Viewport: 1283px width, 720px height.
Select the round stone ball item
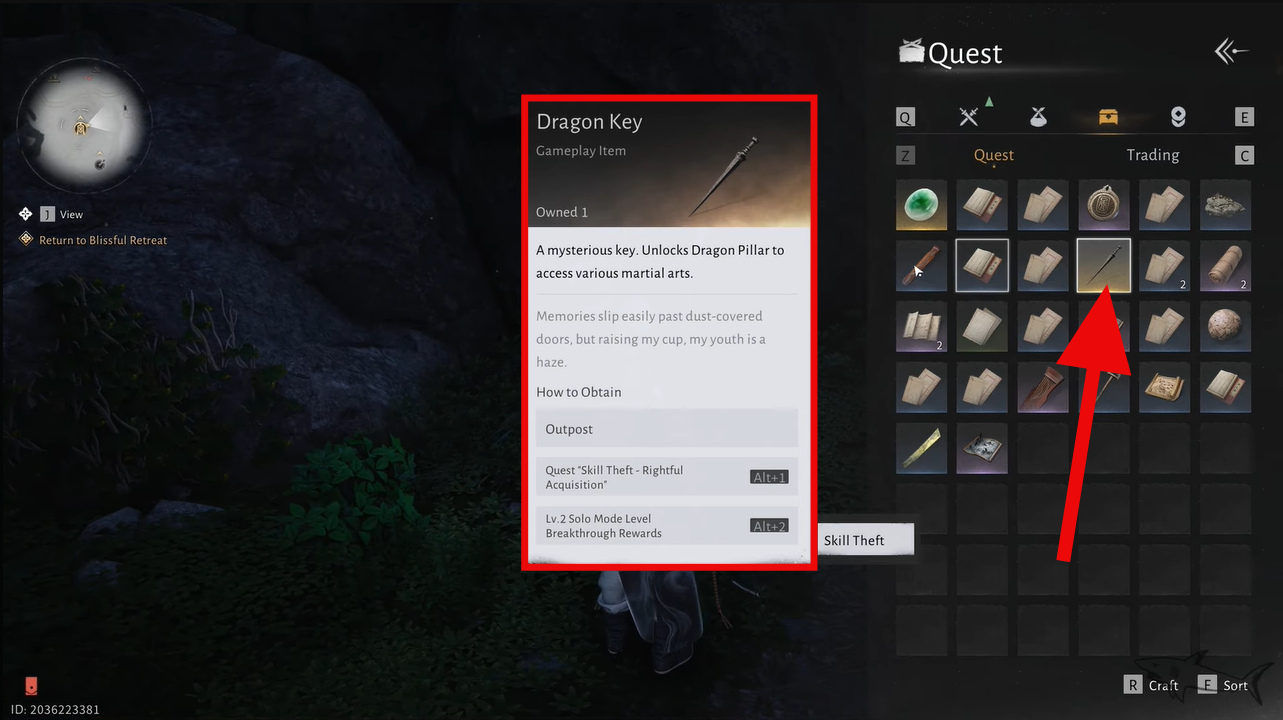[x=1226, y=327]
